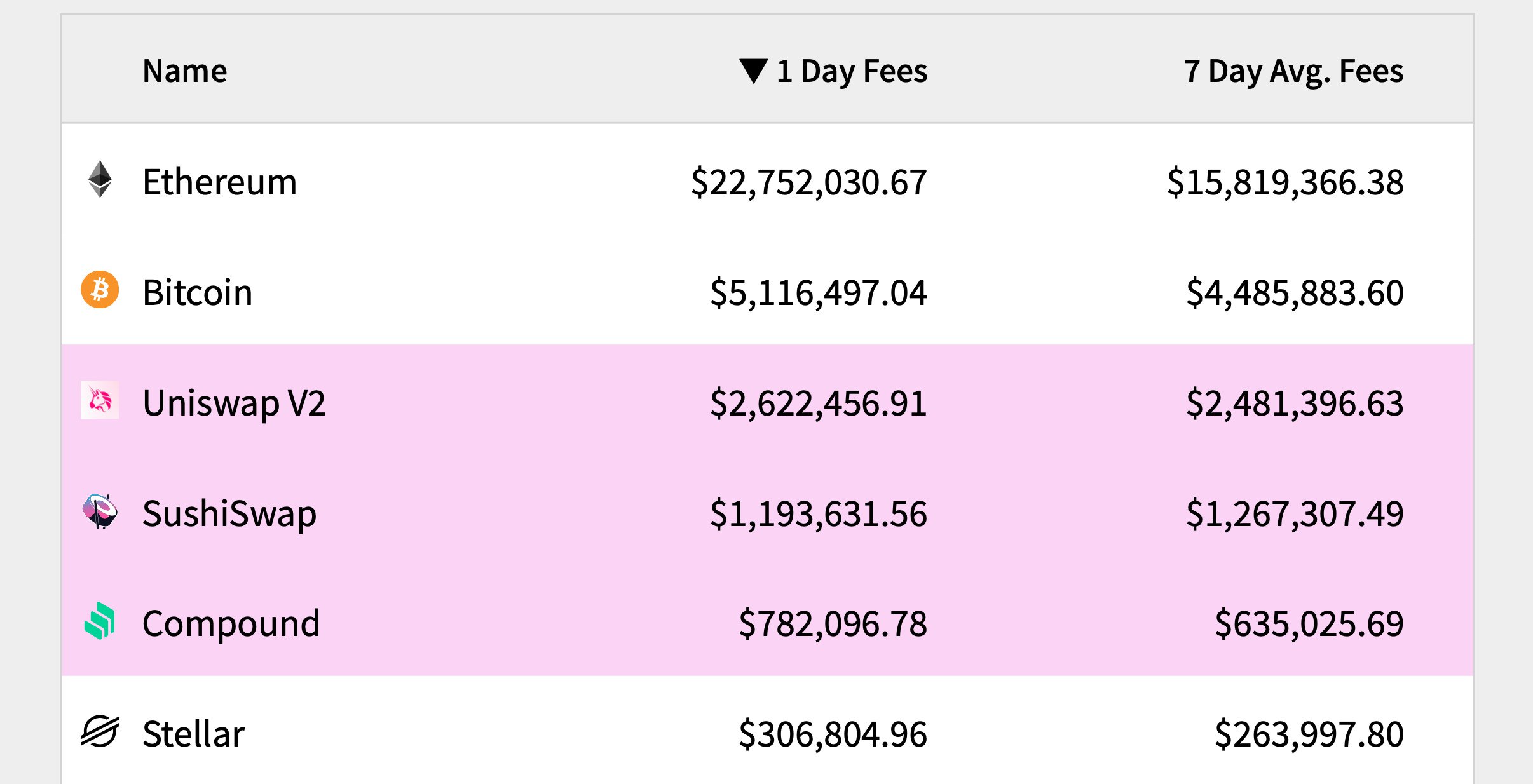Open the Ethereum row name link
The height and width of the screenshot is (784, 1533).
220,182
